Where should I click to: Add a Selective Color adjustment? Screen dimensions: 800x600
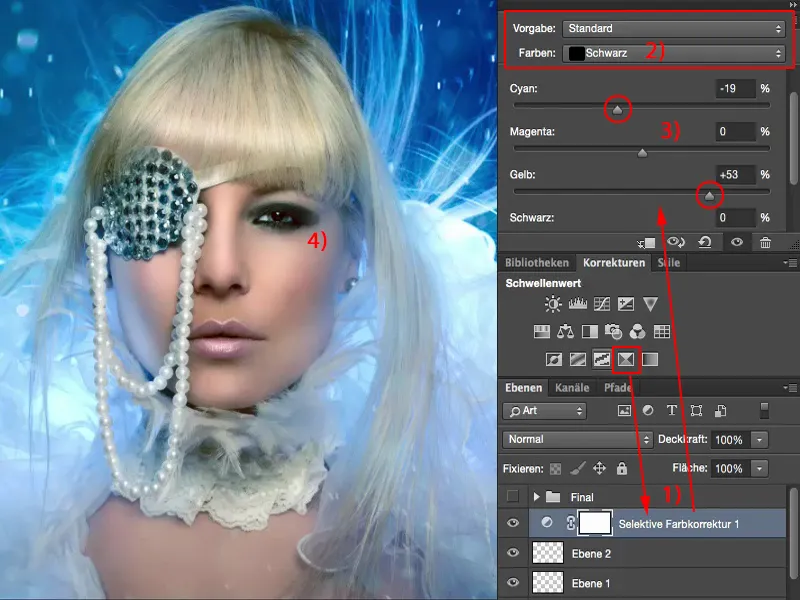(x=626, y=360)
